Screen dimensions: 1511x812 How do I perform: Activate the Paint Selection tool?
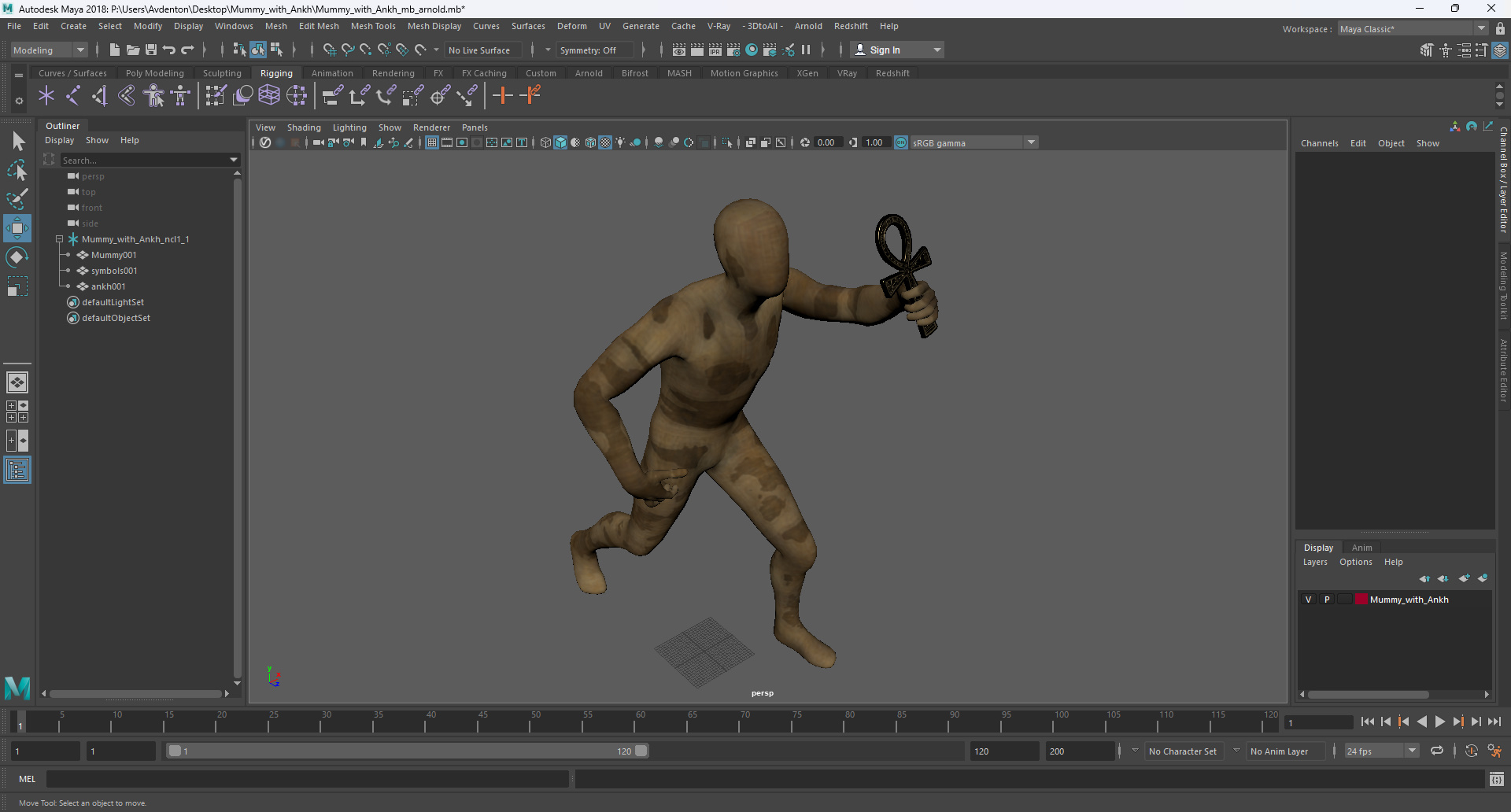17,199
